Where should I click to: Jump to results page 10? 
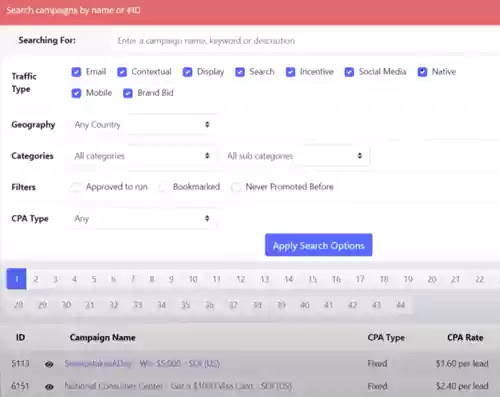pyautogui.click(x=193, y=279)
